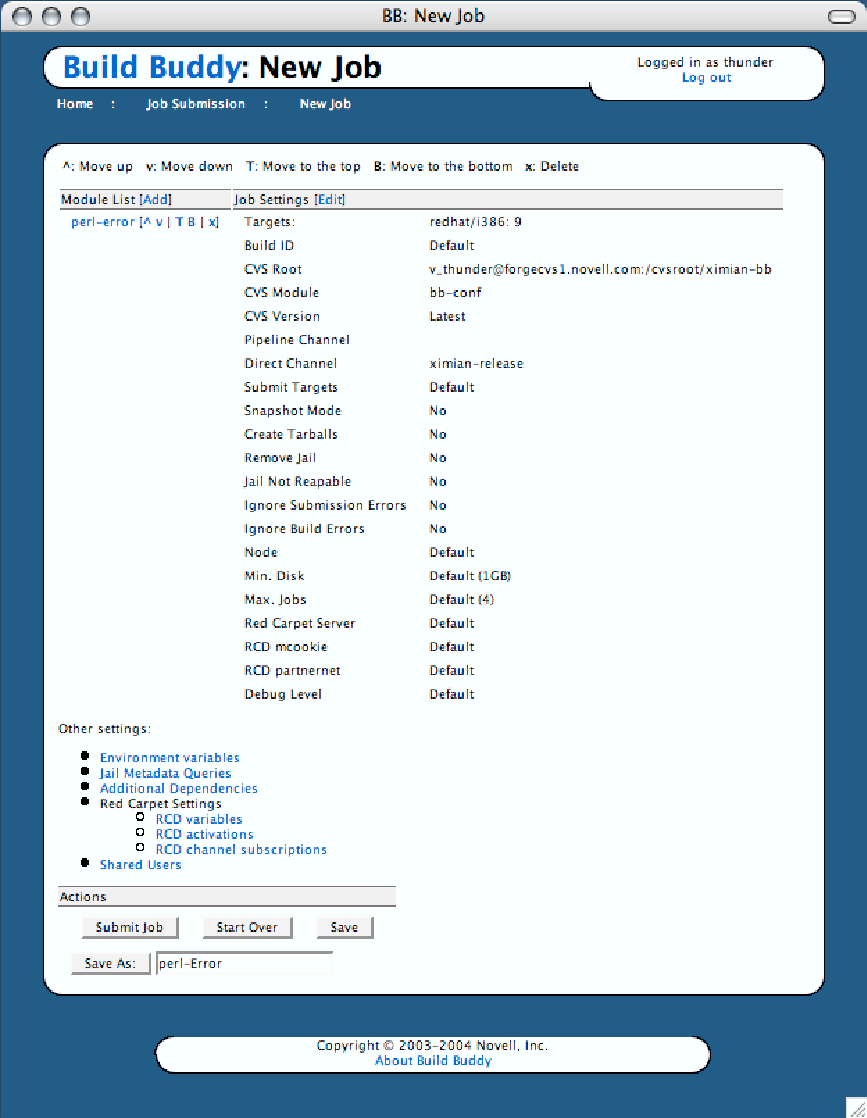Image resolution: width=867 pixels, height=1118 pixels.
Task: Move perl-error module up with ^ control
Action: 147,222
